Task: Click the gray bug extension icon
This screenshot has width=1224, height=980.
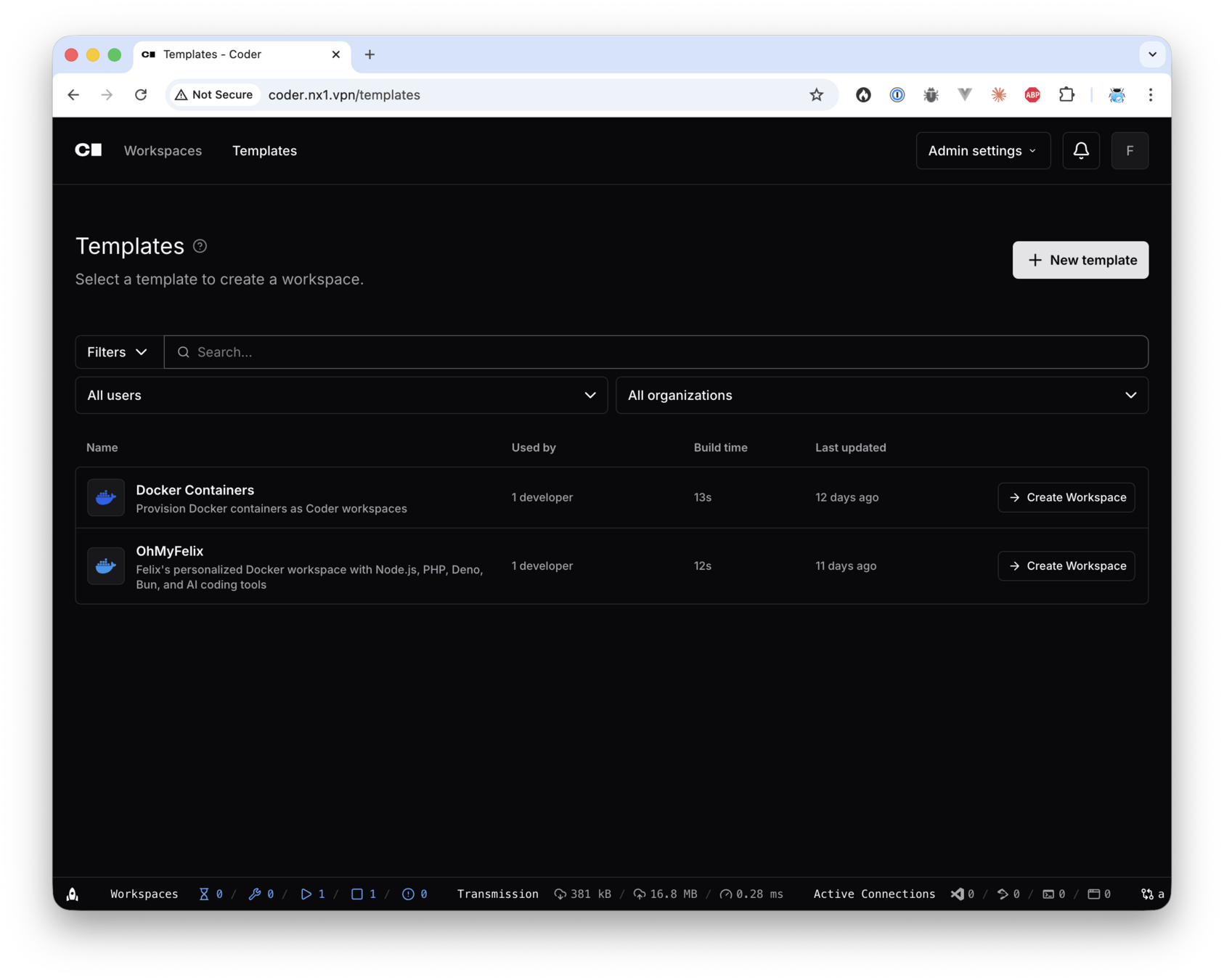Action: tap(931, 94)
